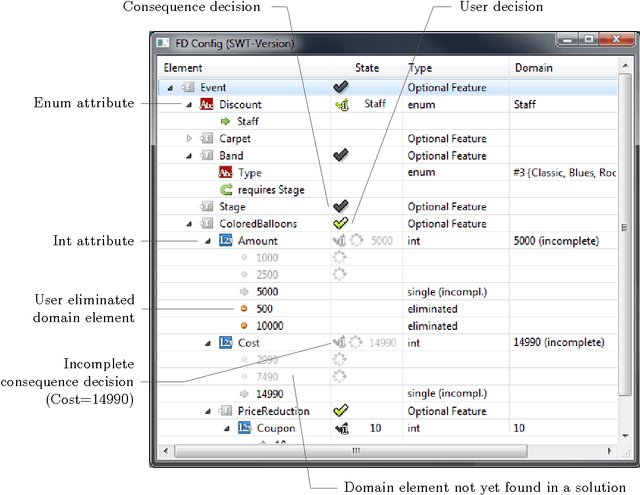Screen dimensions: 640x495
Task: Click the Cost int attribute icon
Action: 225,343
